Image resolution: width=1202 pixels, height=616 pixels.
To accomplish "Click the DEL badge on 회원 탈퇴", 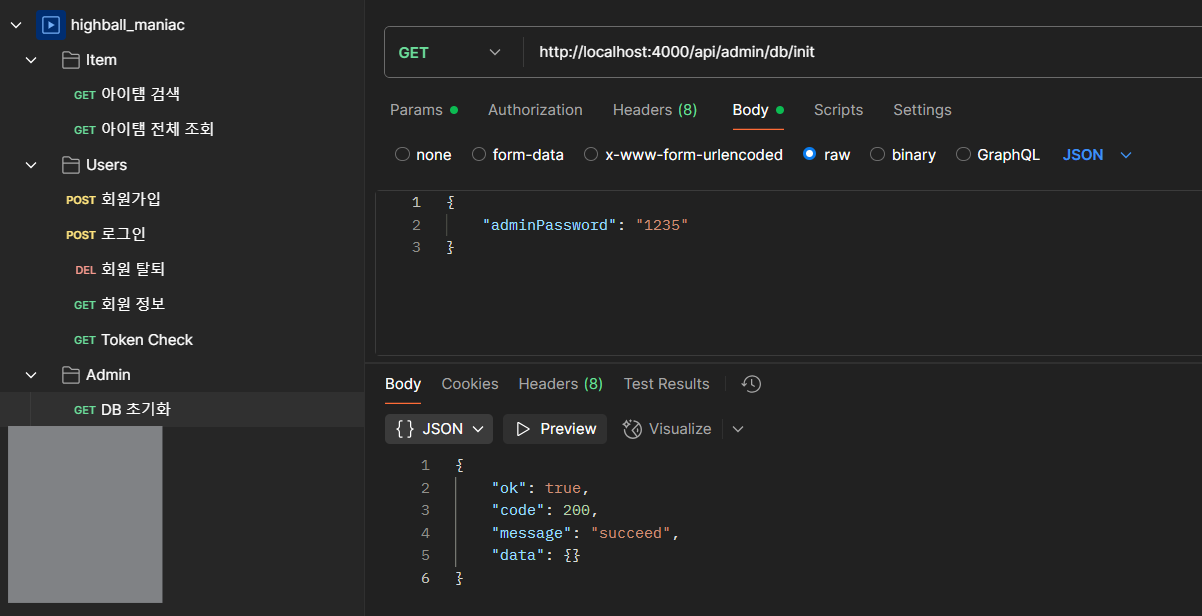I will (x=85, y=269).
